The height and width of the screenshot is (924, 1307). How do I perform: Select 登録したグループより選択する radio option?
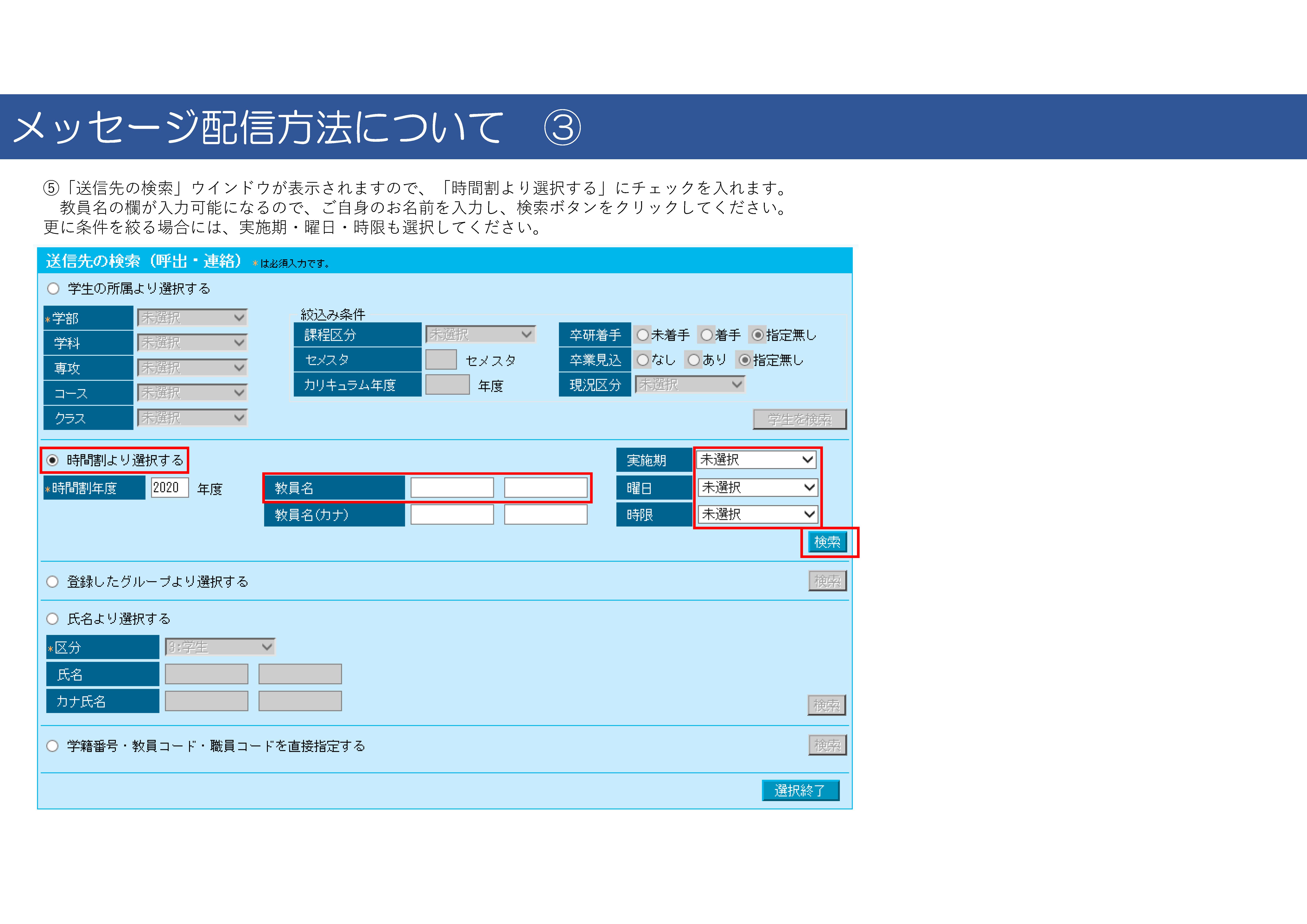52,581
